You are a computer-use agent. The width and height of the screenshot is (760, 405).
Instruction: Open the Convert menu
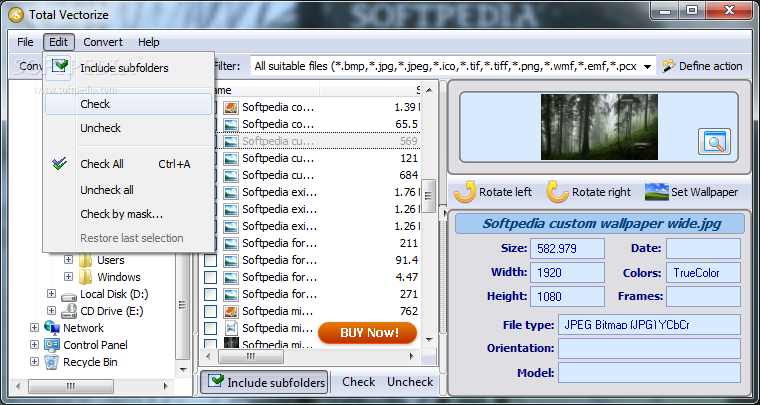pyautogui.click(x=103, y=42)
